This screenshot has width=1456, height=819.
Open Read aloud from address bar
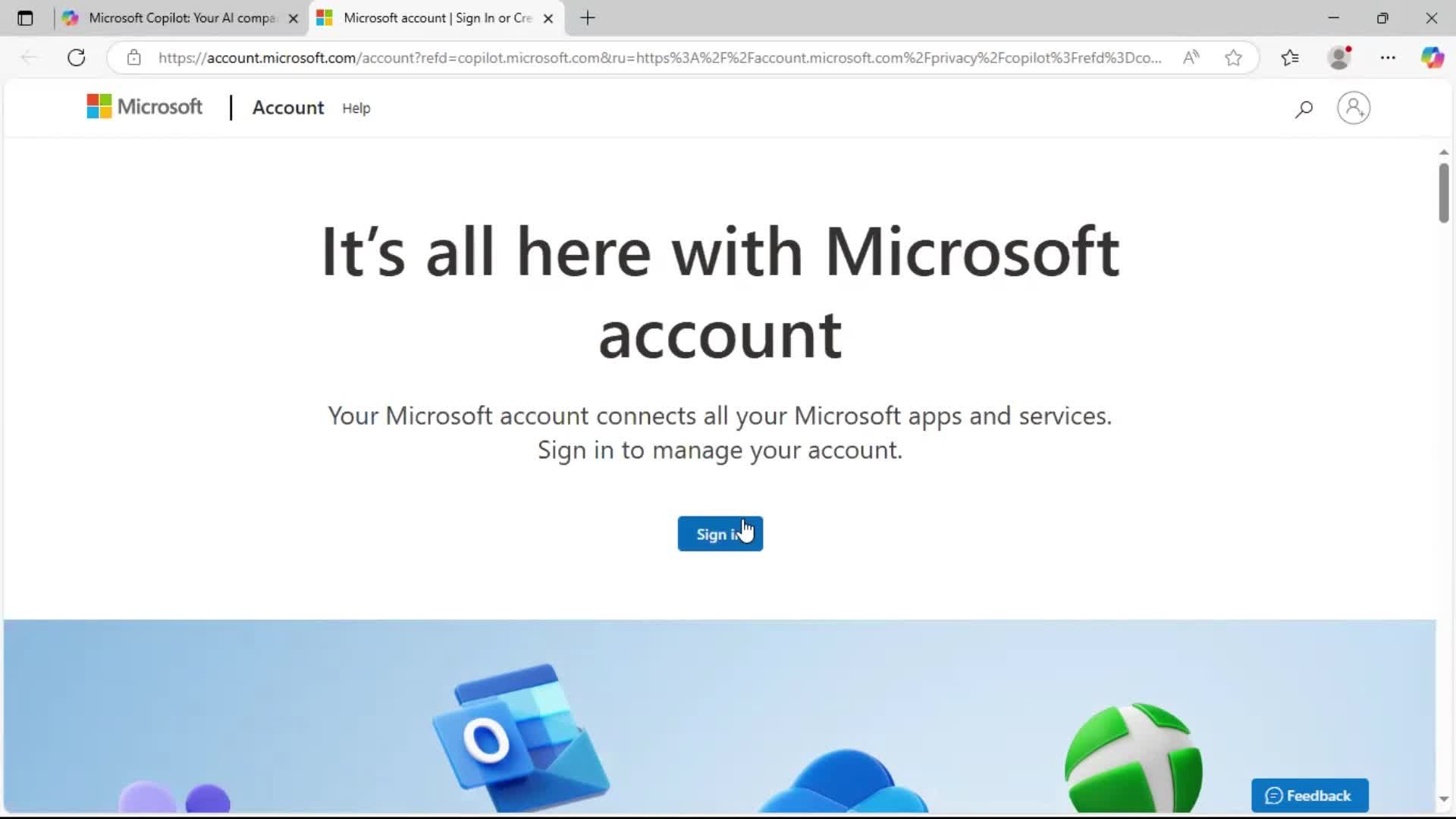pos(1191,58)
